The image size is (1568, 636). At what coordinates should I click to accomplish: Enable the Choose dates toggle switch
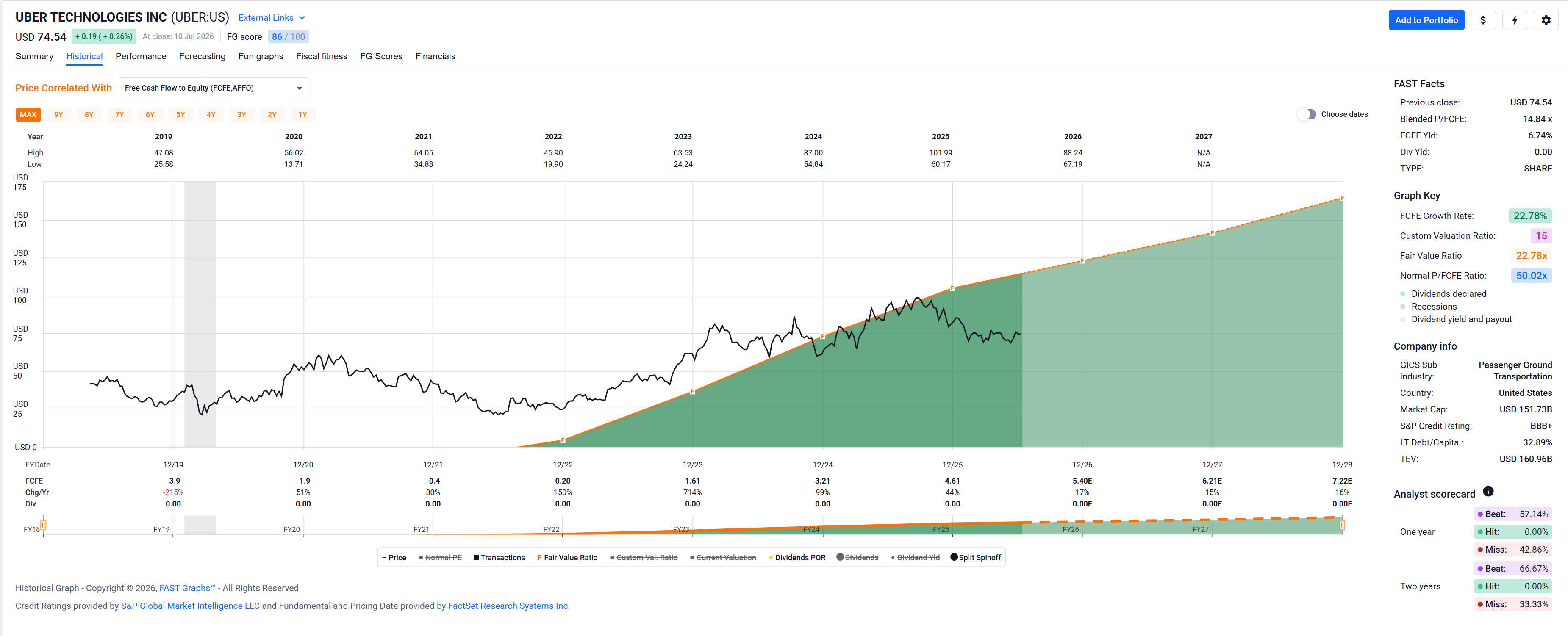(1306, 114)
